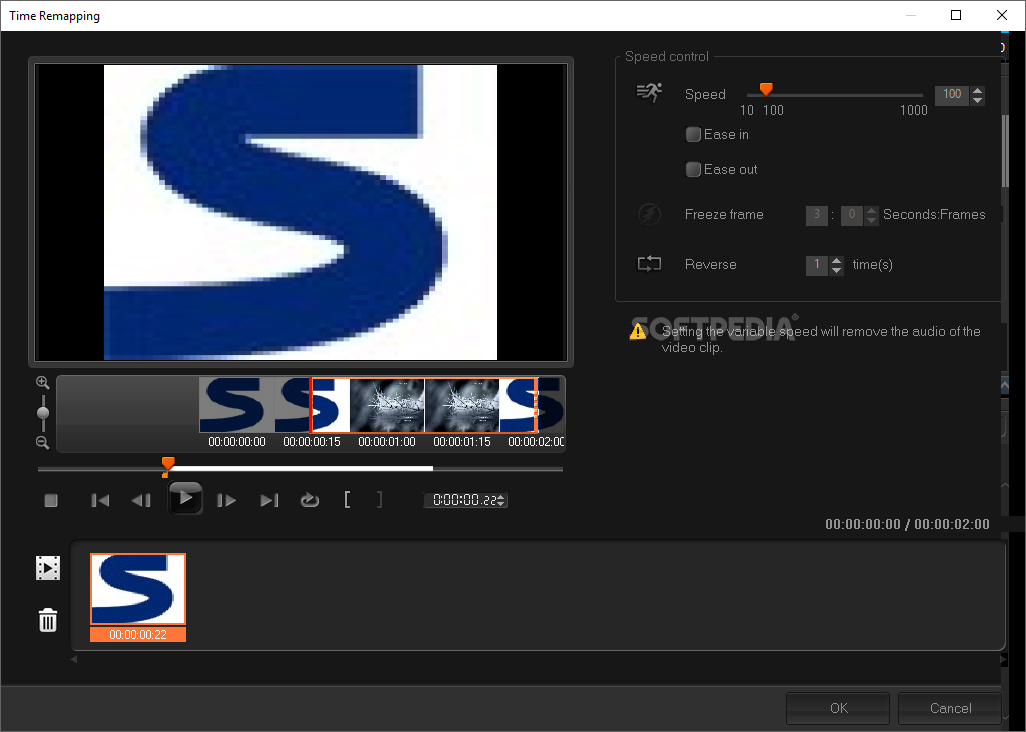Click the filmstrip frame at 00:00:00:00
Viewport: 1026px width, 732px height.
tap(236, 405)
